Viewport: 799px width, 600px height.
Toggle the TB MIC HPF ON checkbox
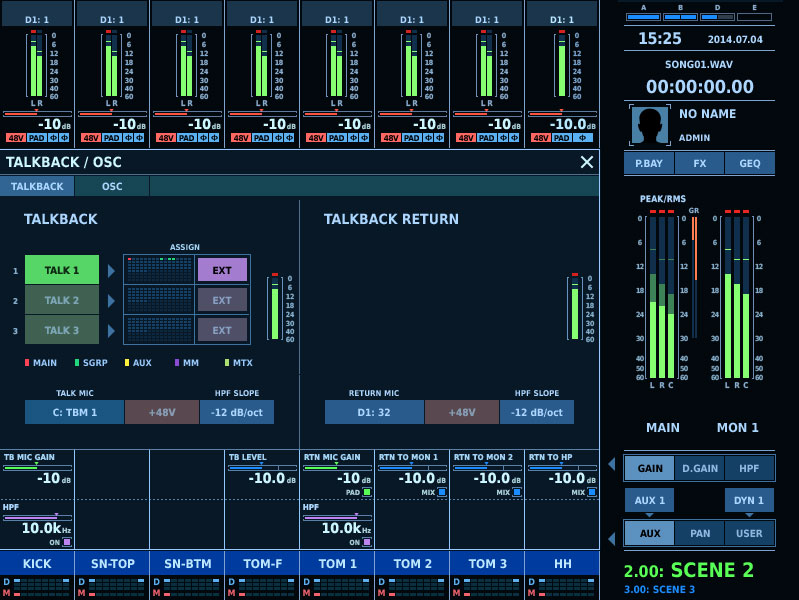pyautogui.click(x=67, y=542)
